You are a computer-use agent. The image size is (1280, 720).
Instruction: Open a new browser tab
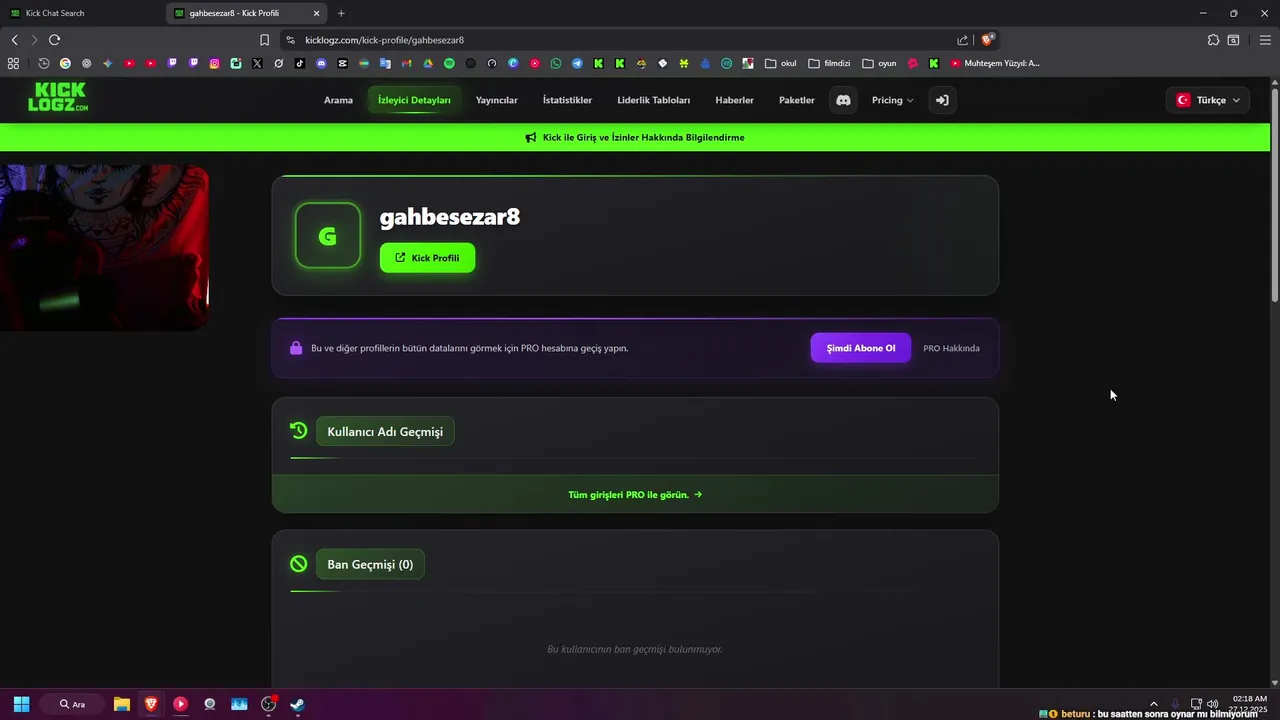point(341,13)
